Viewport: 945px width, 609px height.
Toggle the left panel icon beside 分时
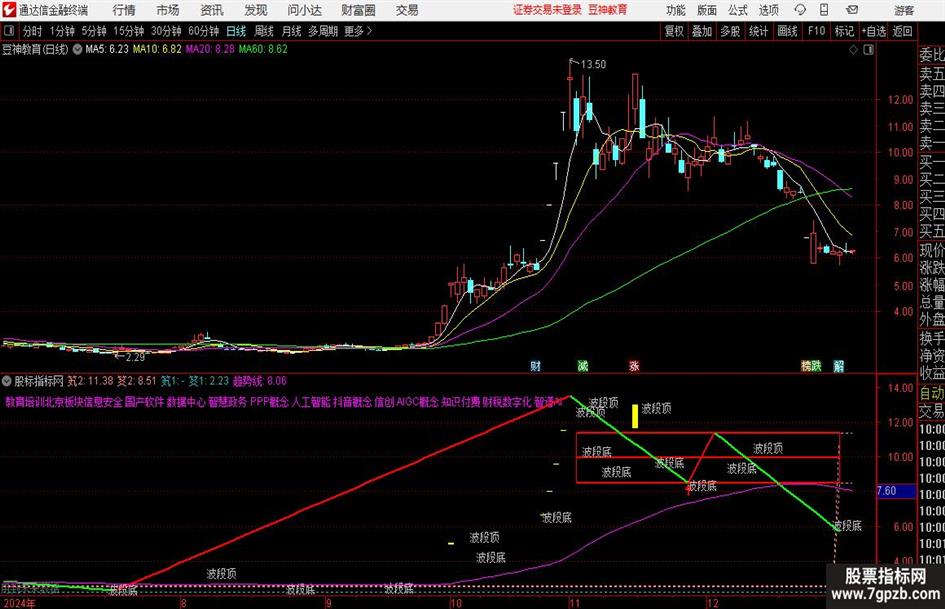click(x=9, y=31)
